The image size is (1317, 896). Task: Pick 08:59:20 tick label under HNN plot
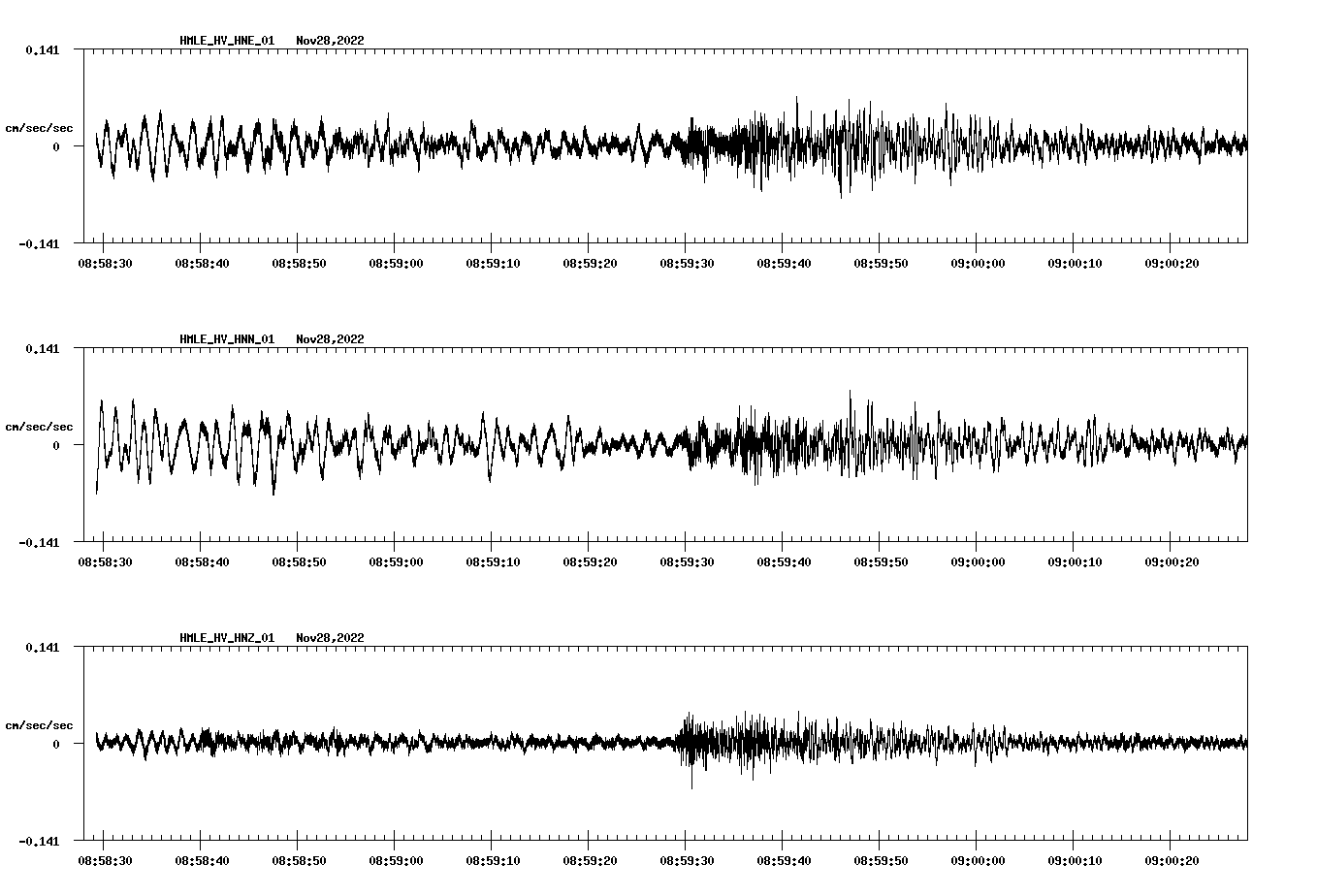(x=590, y=561)
